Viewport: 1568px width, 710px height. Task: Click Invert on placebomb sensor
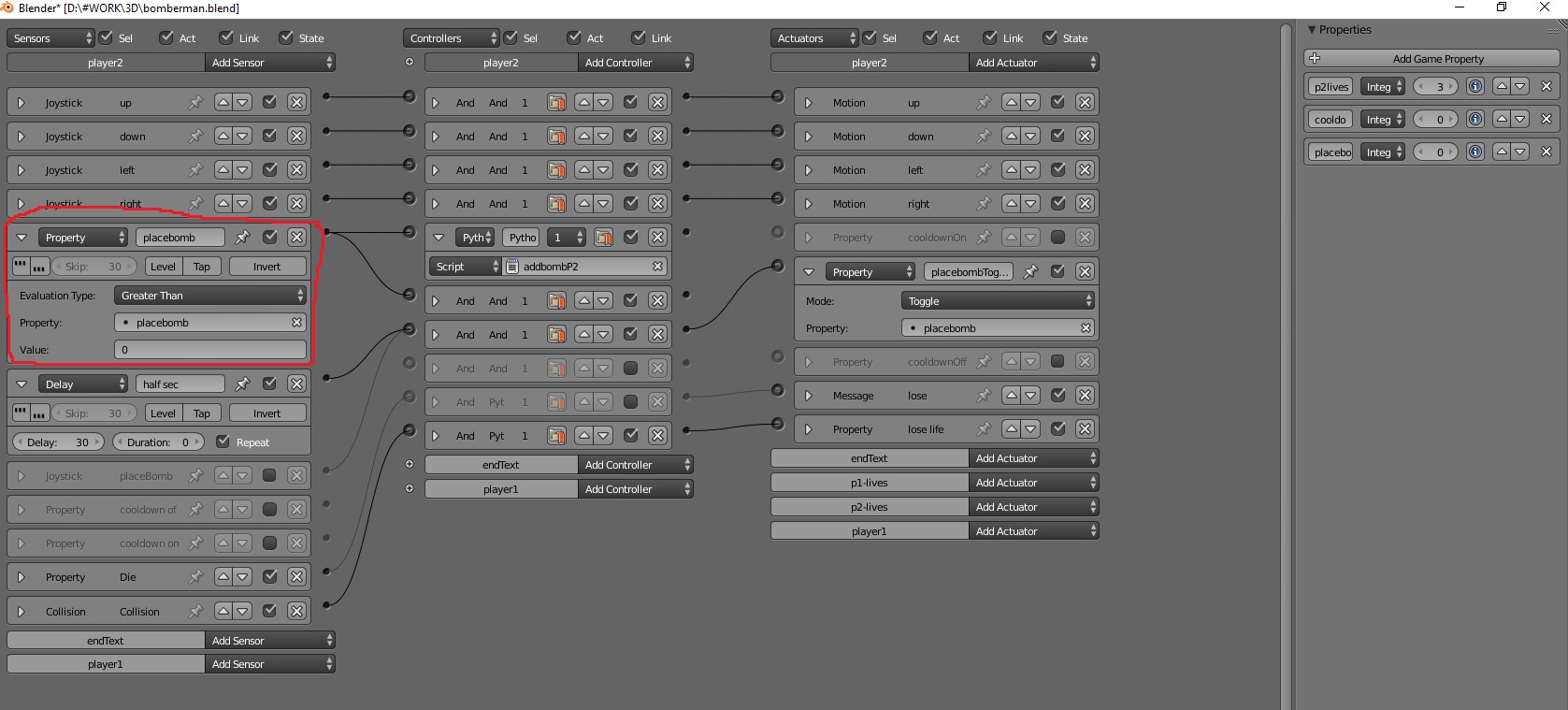(x=266, y=267)
